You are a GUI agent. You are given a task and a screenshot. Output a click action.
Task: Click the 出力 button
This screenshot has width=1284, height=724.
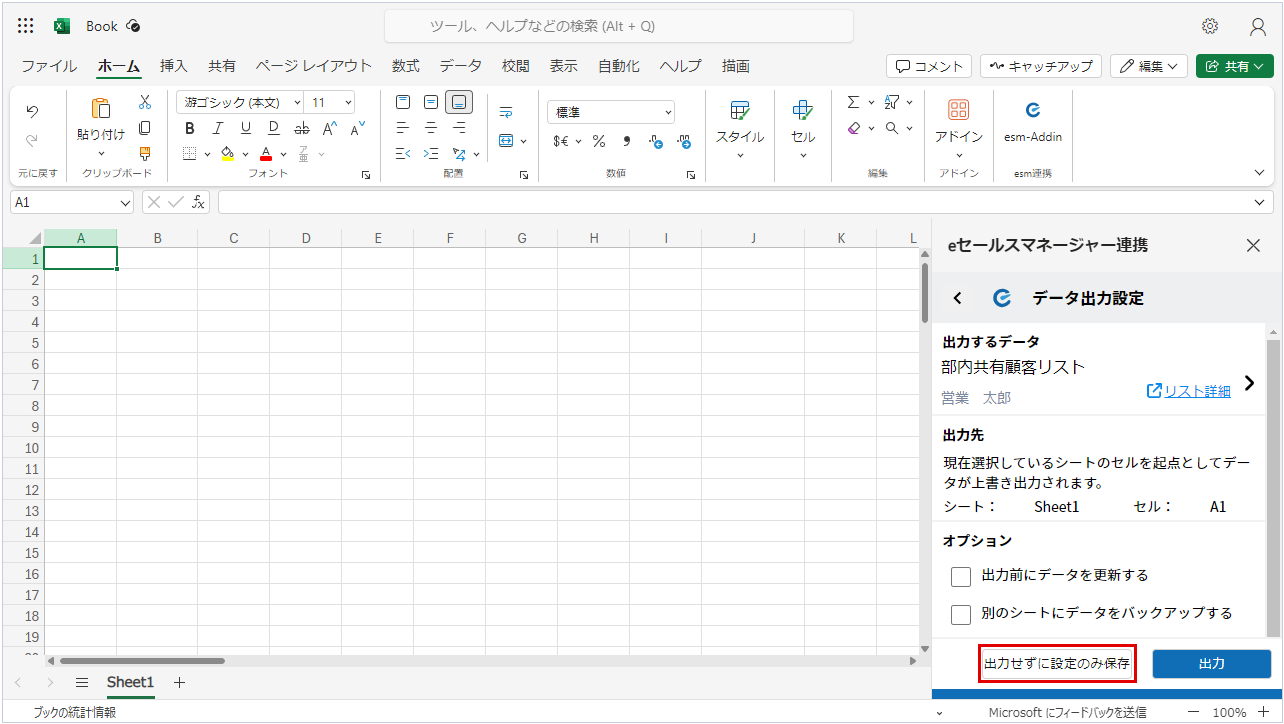coord(1211,664)
